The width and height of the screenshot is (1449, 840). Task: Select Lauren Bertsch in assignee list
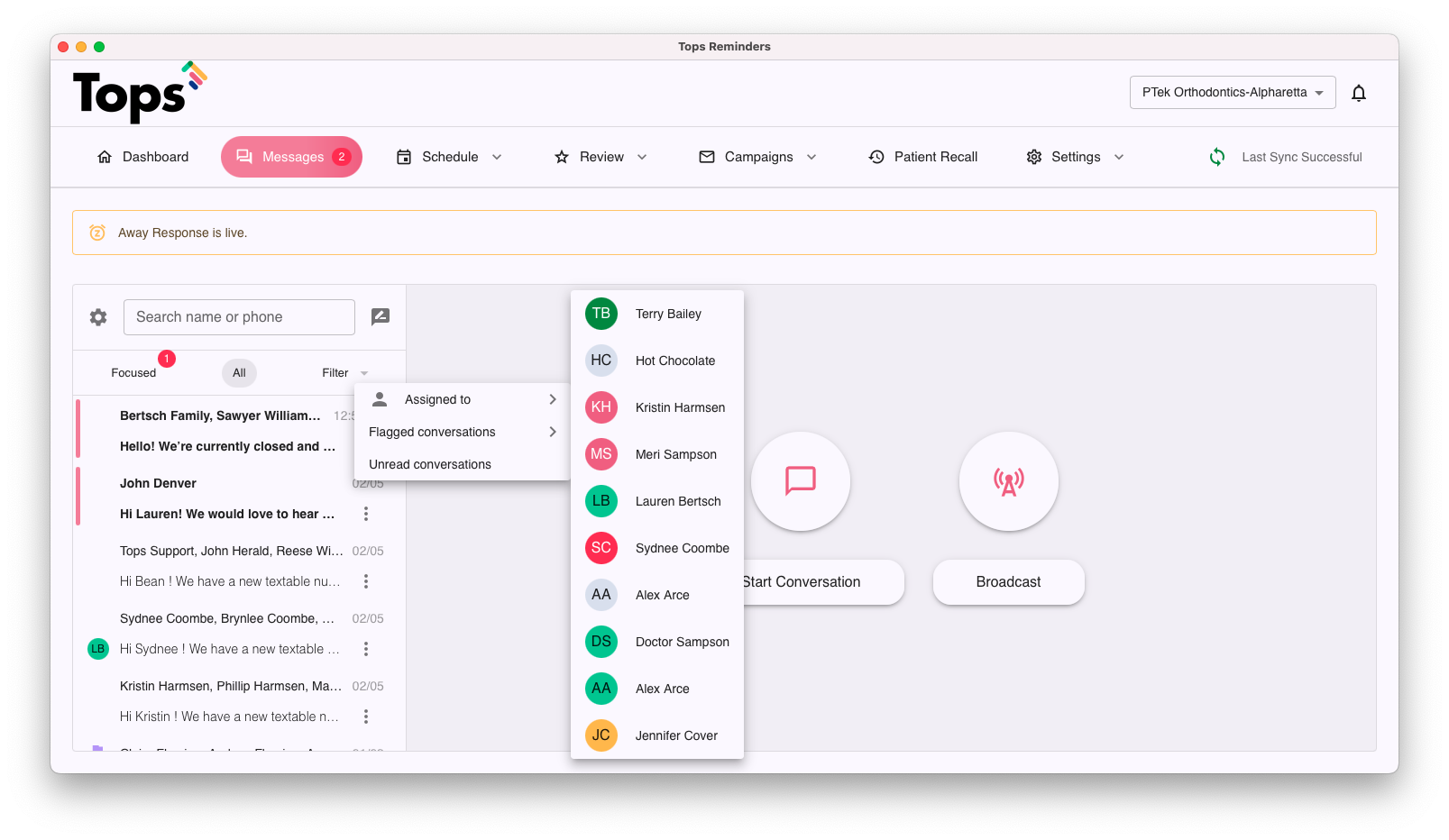(x=657, y=501)
